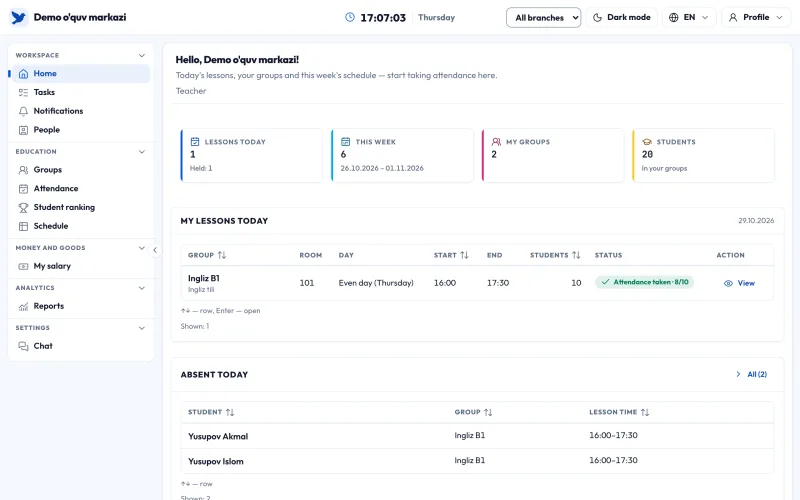
Task: Open Groups page
Action: tap(81, 170)
